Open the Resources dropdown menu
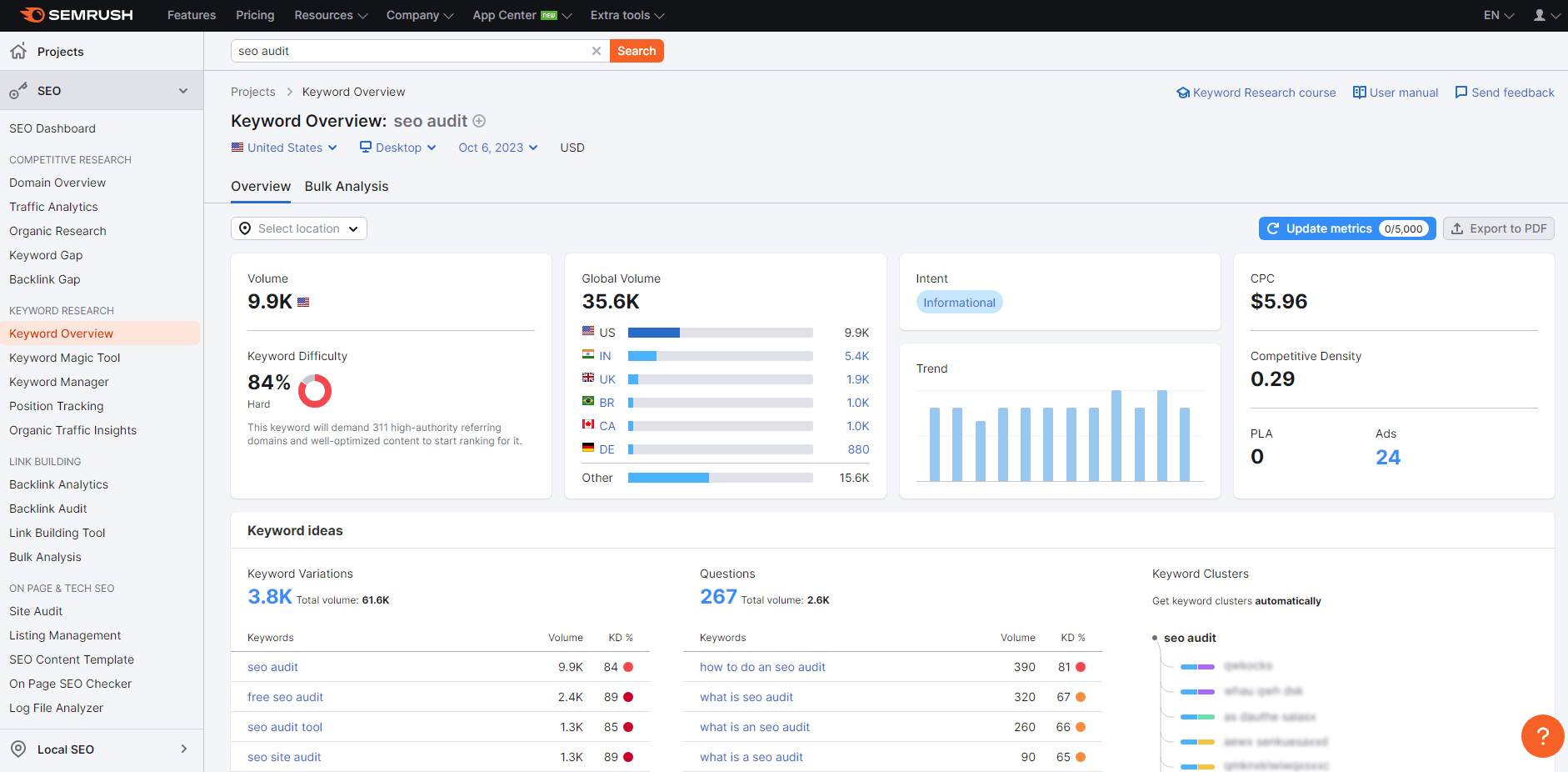Viewport: 1568px width, 772px height. (x=331, y=15)
